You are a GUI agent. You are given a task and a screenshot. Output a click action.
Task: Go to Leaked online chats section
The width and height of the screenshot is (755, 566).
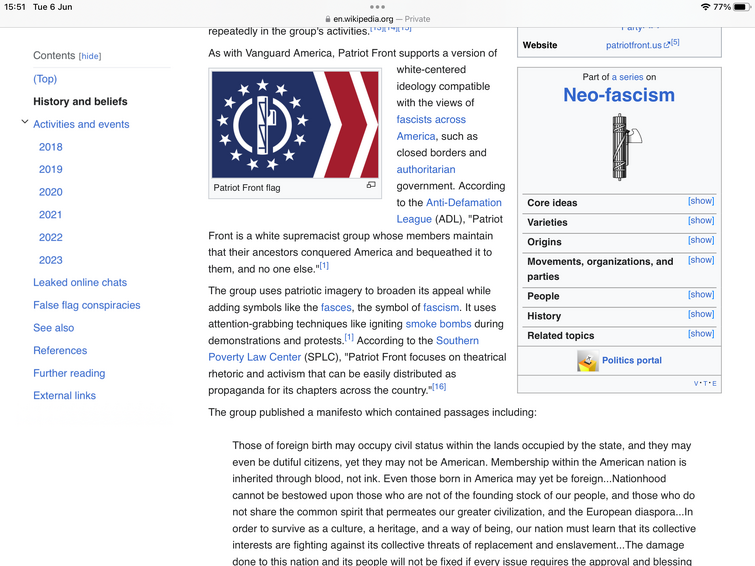(x=80, y=283)
